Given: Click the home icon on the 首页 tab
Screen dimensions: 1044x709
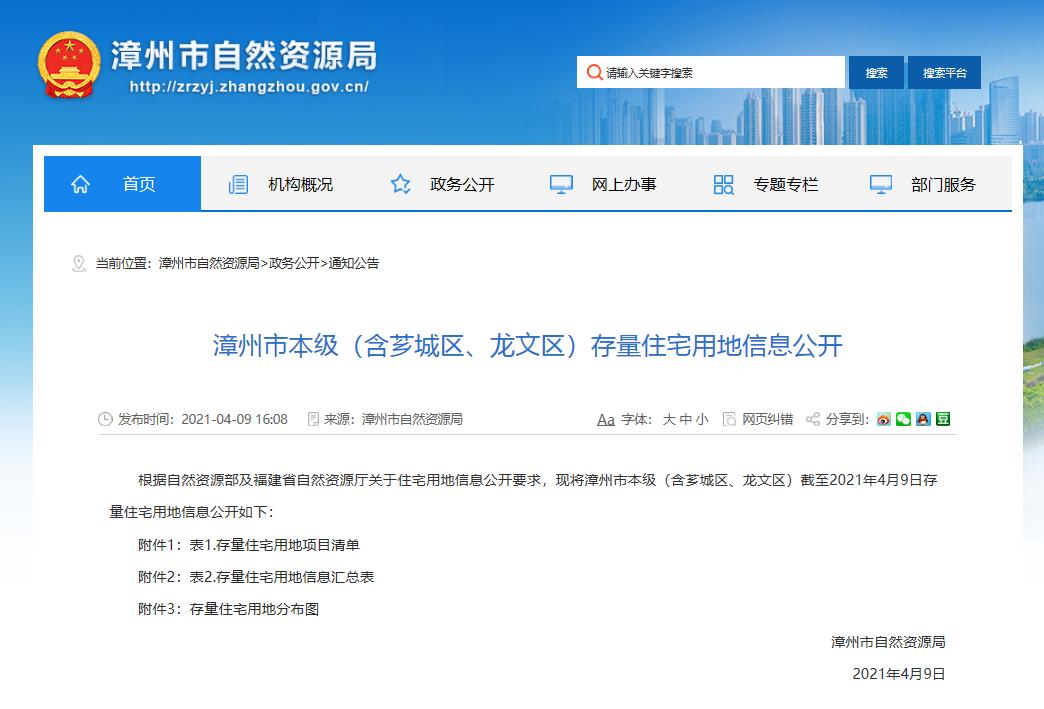Looking at the screenshot, I should [x=80, y=184].
